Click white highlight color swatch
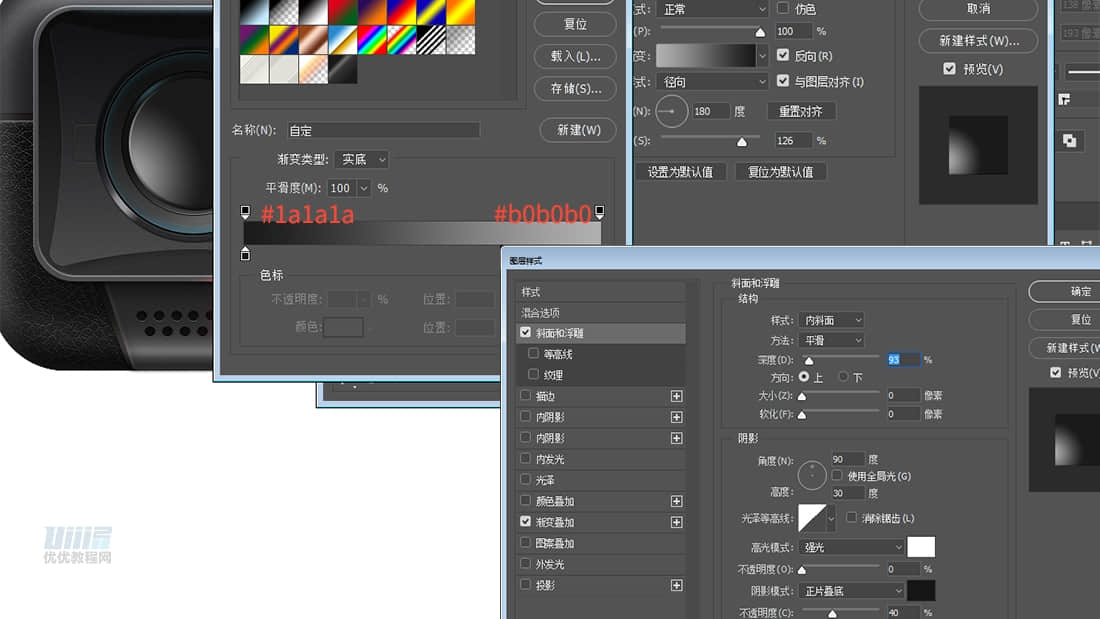This screenshot has width=1100, height=619. tap(920, 547)
